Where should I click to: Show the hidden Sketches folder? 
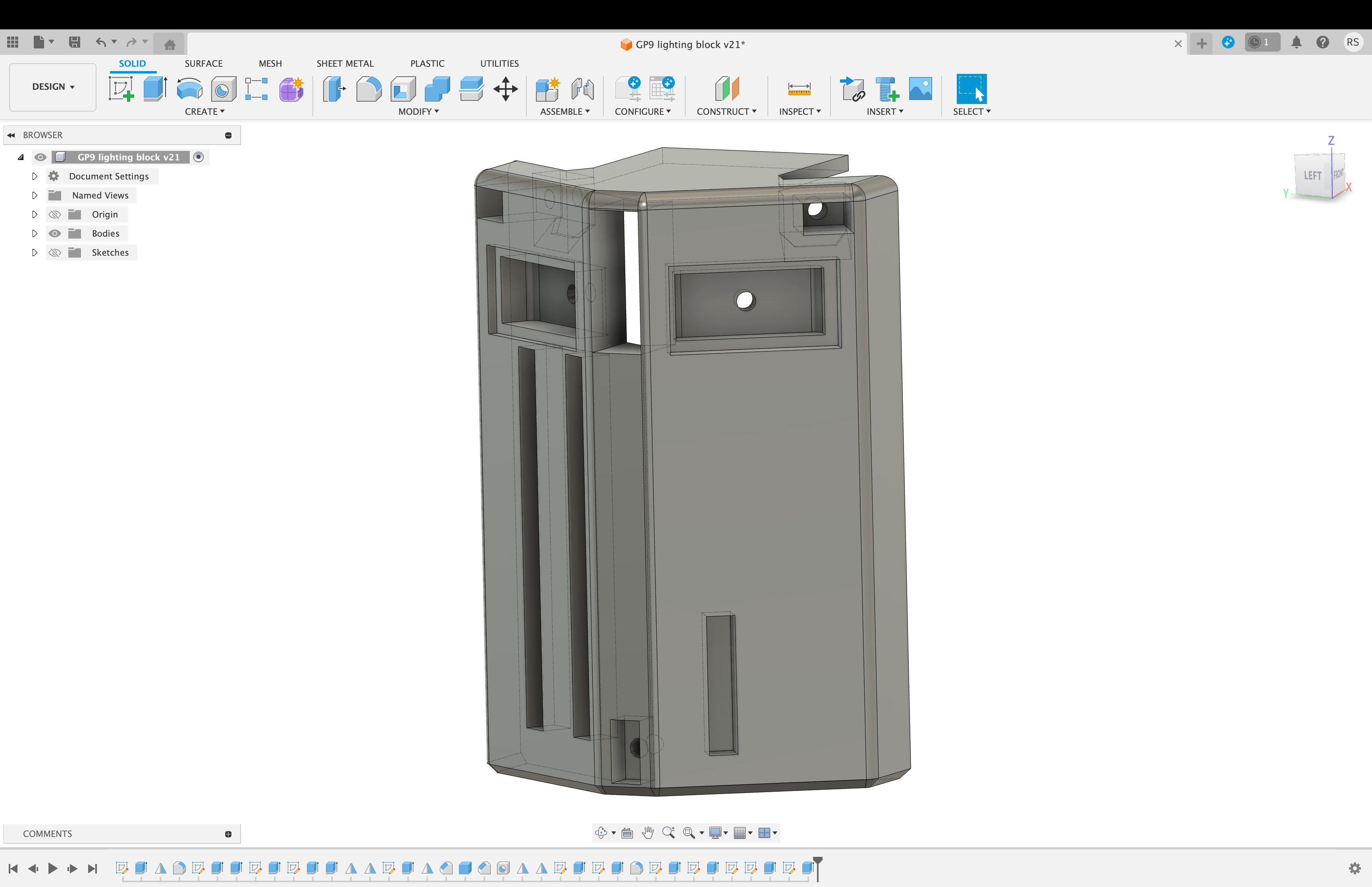(x=55, y=252)
